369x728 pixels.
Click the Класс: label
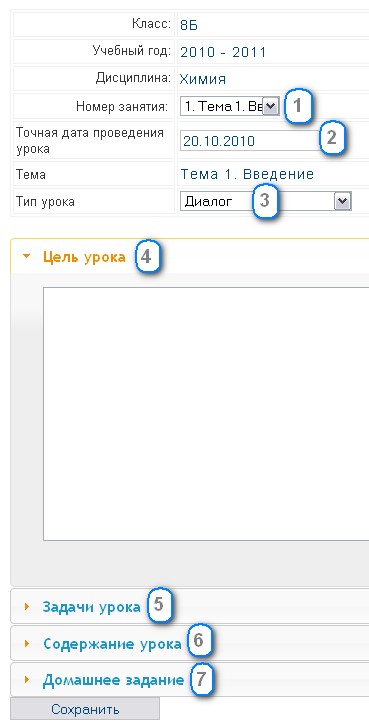click(x=152, y=24)
